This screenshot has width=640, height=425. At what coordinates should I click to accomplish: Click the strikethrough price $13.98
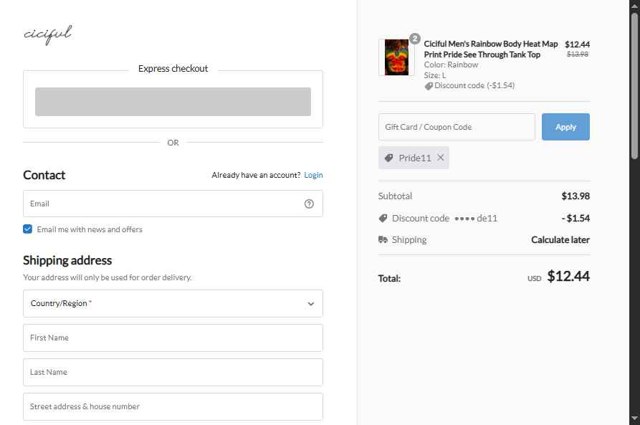tap(578, 54)
